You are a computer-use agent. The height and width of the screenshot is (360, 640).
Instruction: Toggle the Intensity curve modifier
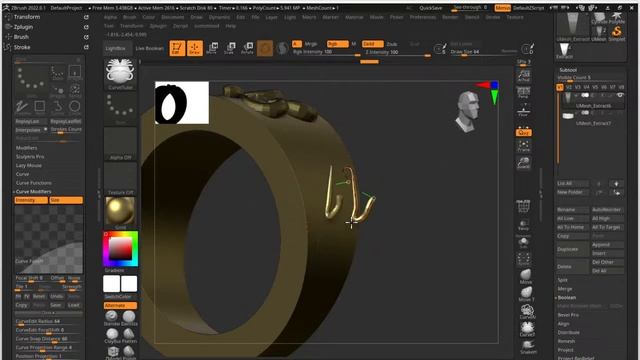pyautogui.click(x=31, y=200)
